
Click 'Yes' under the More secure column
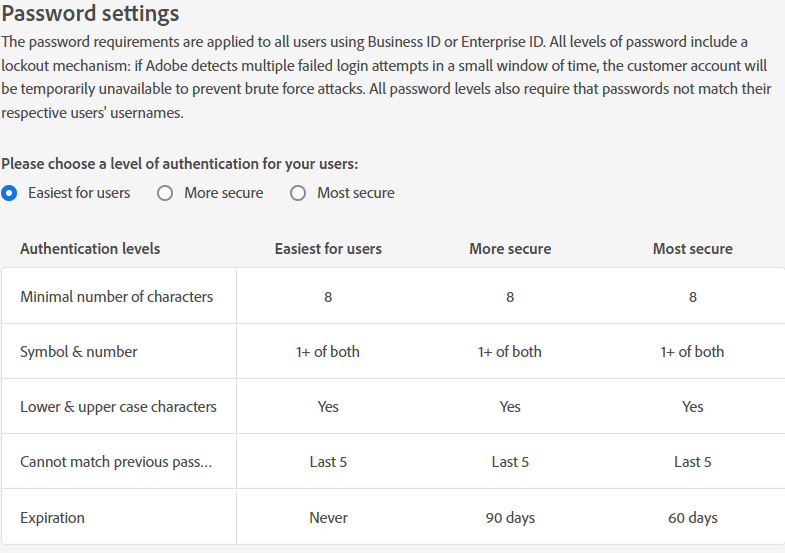click(x=510, y=407)
